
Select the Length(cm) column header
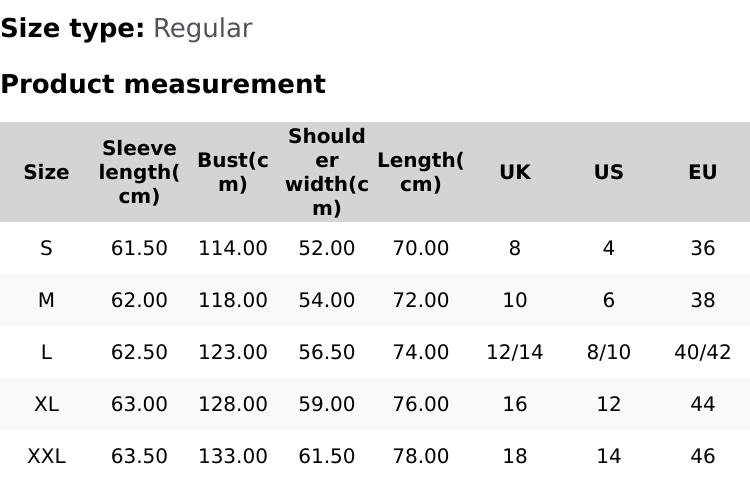420,172
